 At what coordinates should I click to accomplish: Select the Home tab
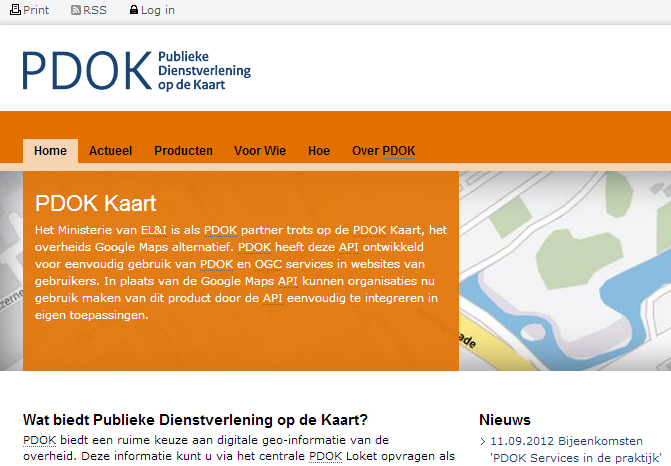coord(50,151)
